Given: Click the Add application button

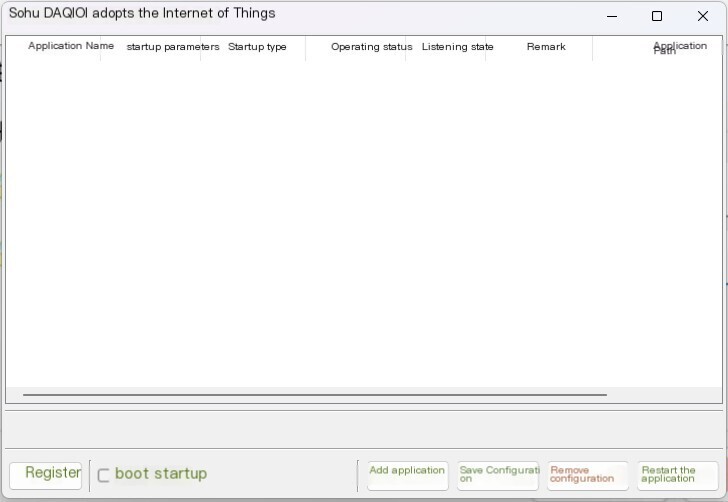Looking at the screenshot, I should 408,476.
